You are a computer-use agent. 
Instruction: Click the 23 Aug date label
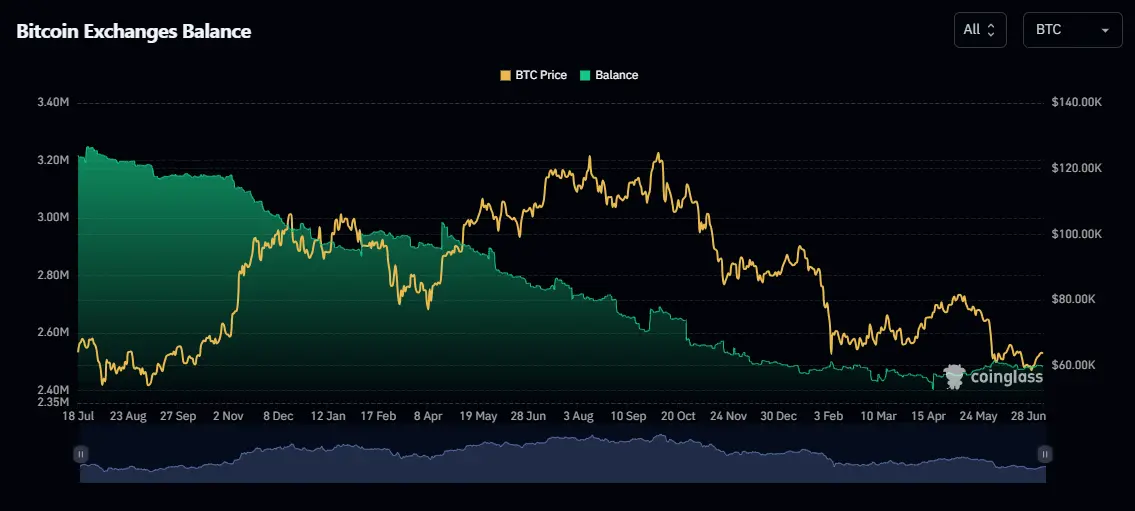128,417
